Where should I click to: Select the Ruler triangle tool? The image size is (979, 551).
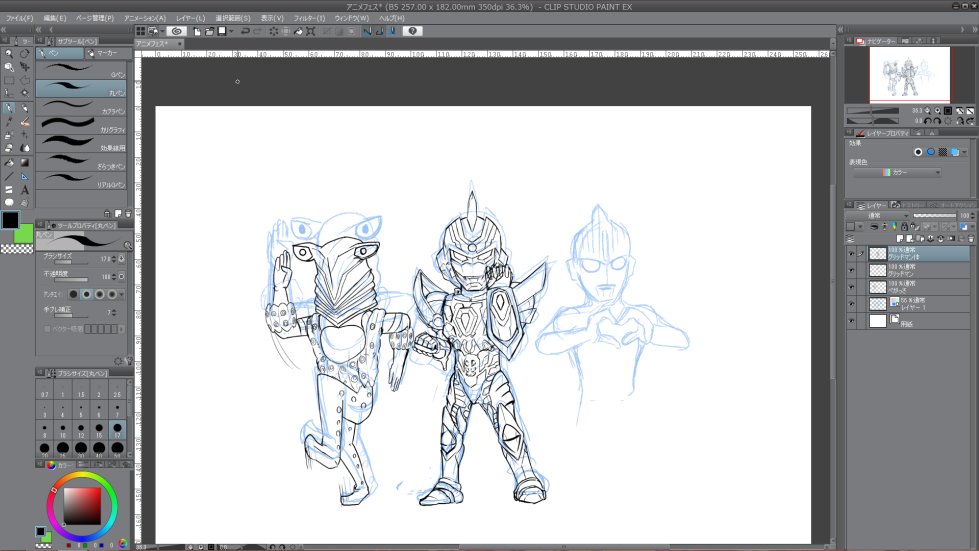click(24, 177)
